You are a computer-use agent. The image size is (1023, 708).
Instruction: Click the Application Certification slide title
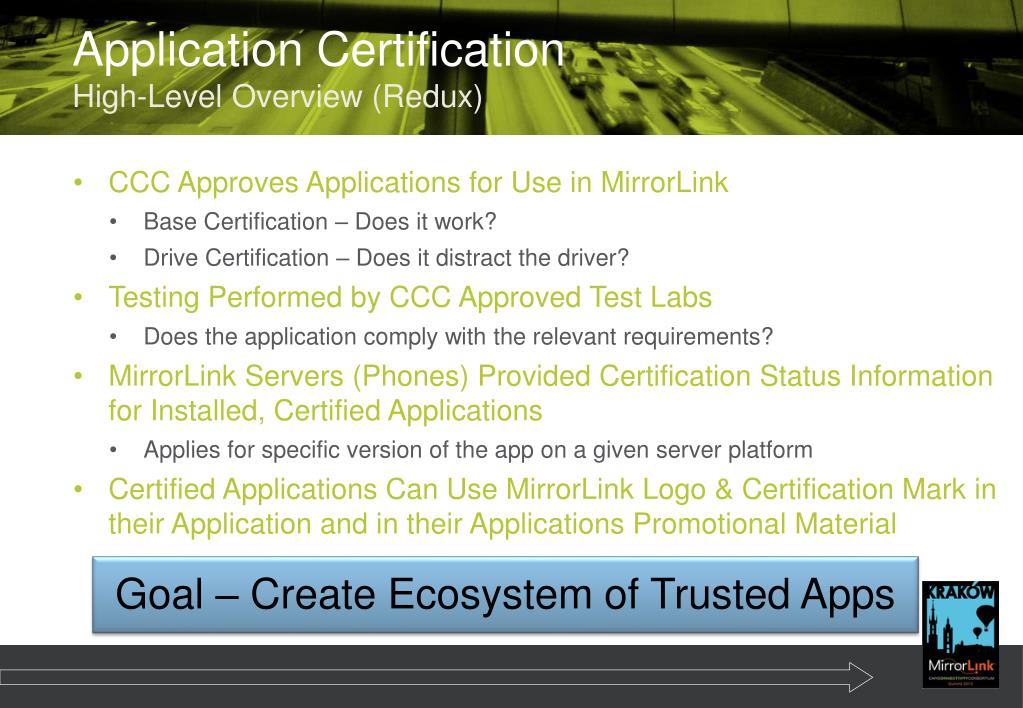[318, 51]
